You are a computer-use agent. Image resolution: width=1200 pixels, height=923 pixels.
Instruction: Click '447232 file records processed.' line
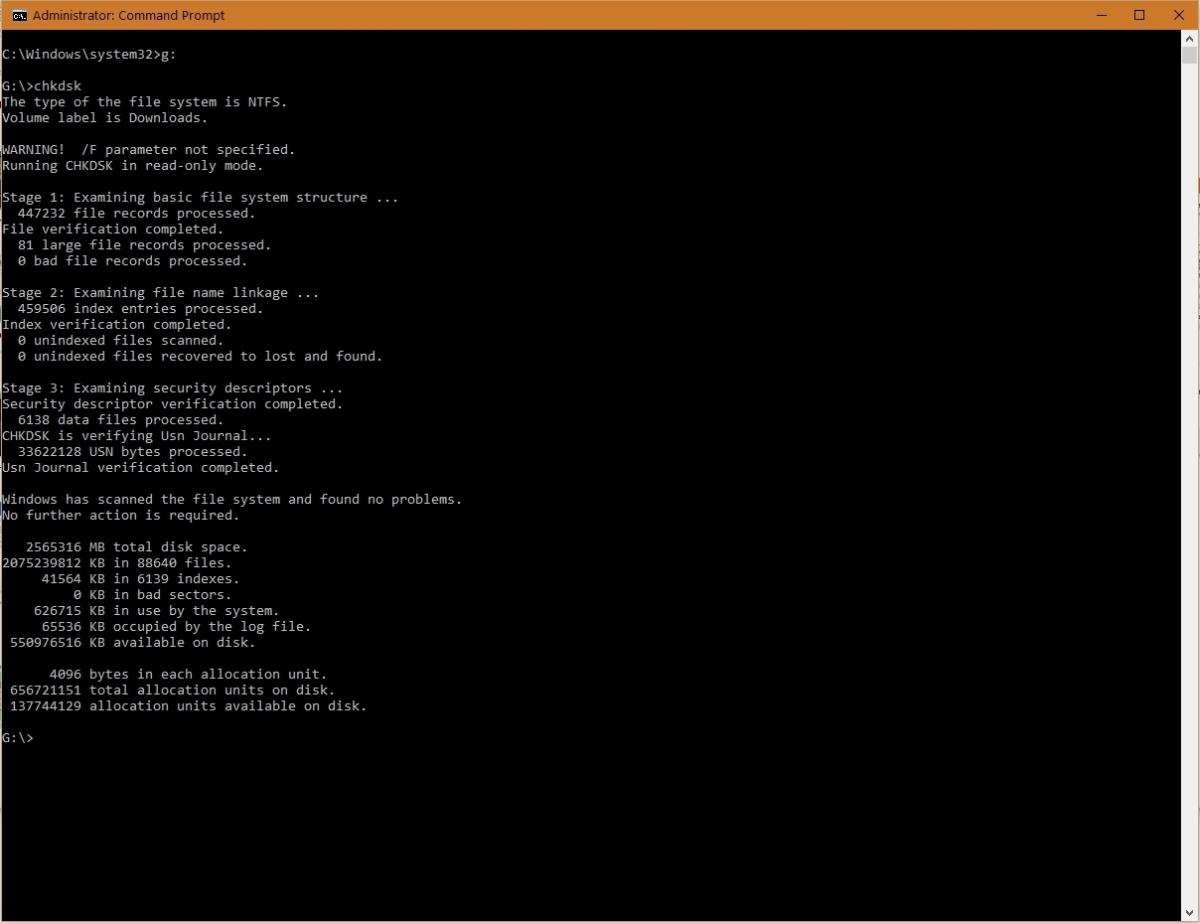coord(137,213)
